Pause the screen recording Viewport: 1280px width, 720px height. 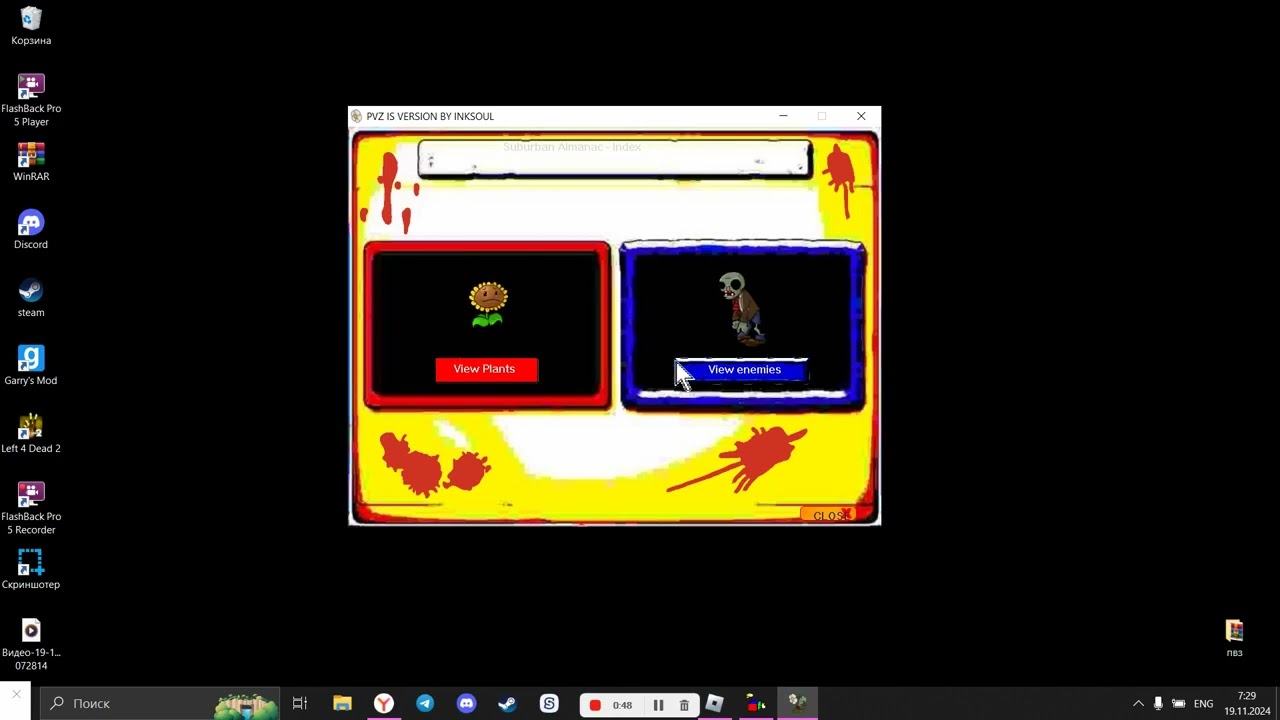(658, 705)
